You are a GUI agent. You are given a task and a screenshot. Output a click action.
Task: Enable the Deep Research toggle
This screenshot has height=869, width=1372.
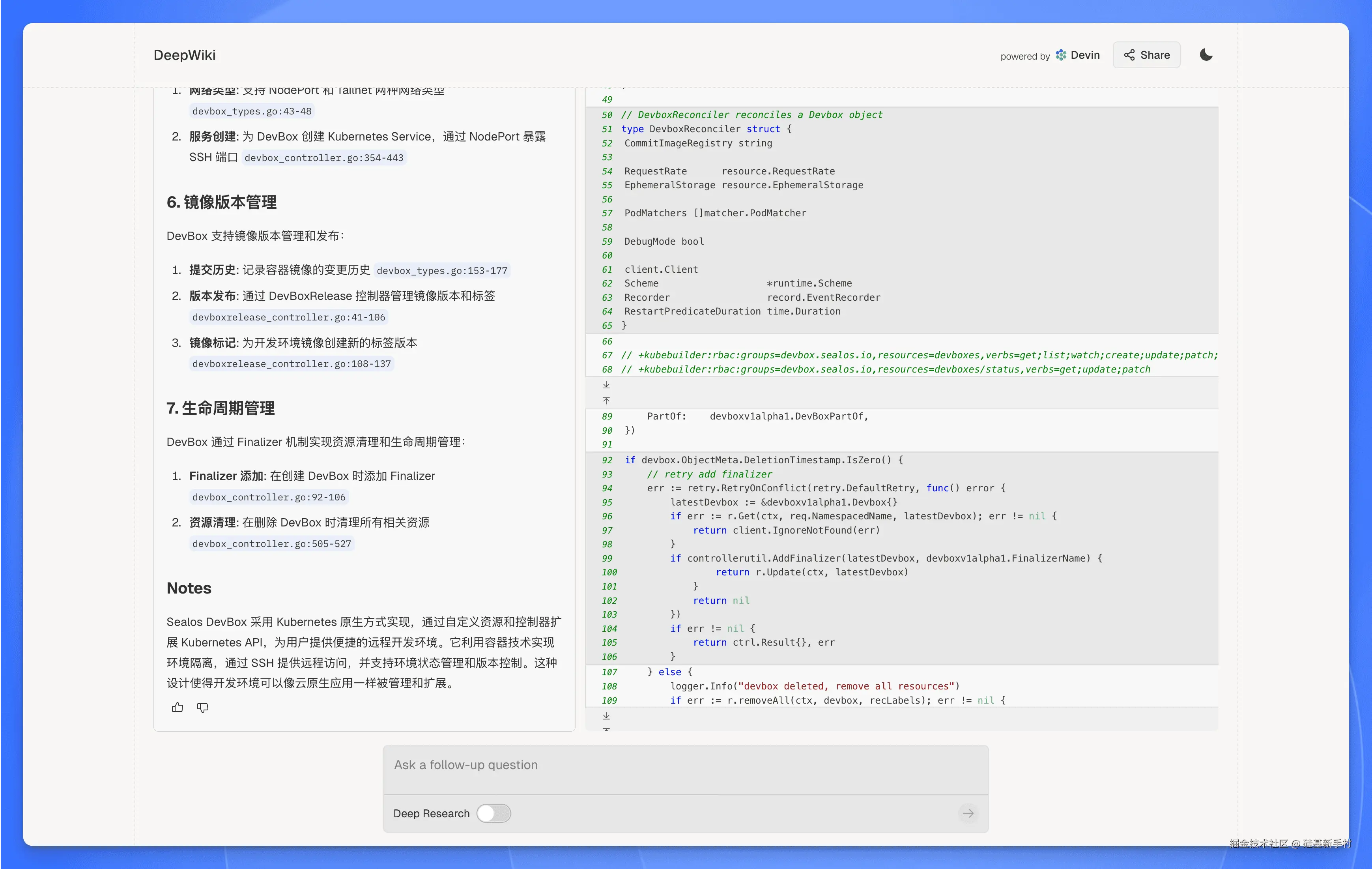[493, 813]
